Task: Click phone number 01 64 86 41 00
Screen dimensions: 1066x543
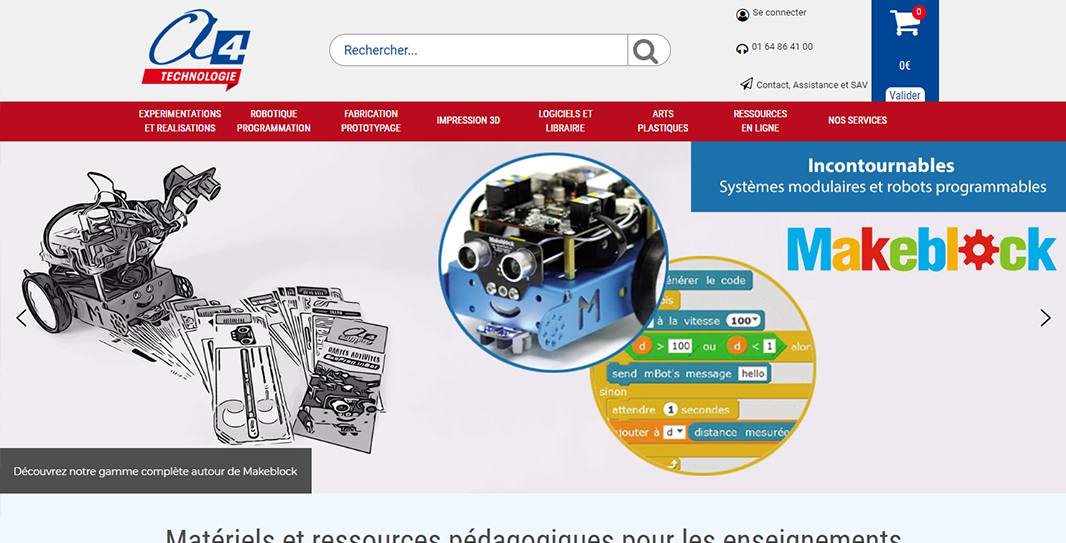Action: [782, 47]
